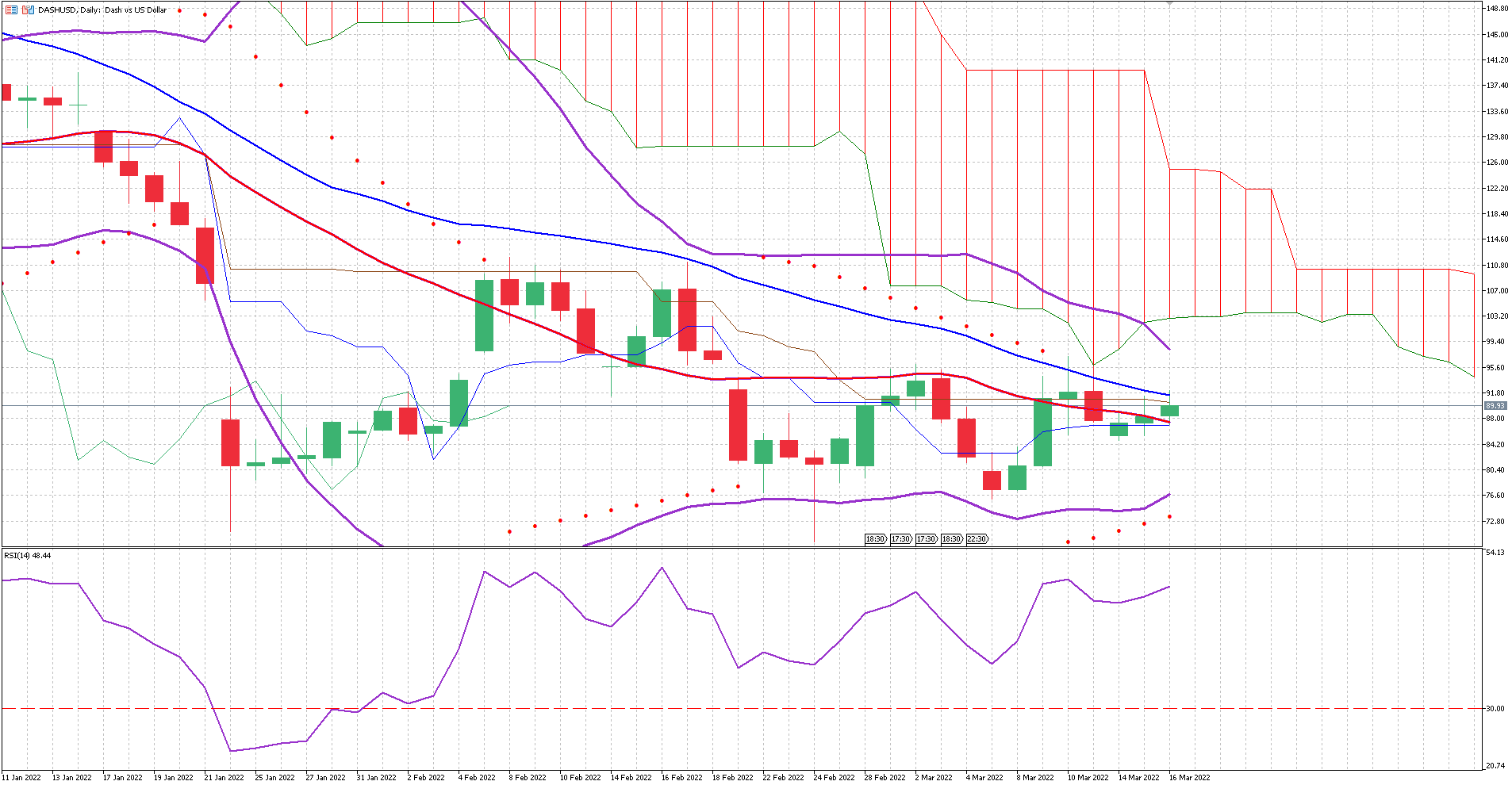This screenshot has width=1512, height=785.
Task: Click the 20.74 RSI scale value
Action: [x=1495, y=766]
